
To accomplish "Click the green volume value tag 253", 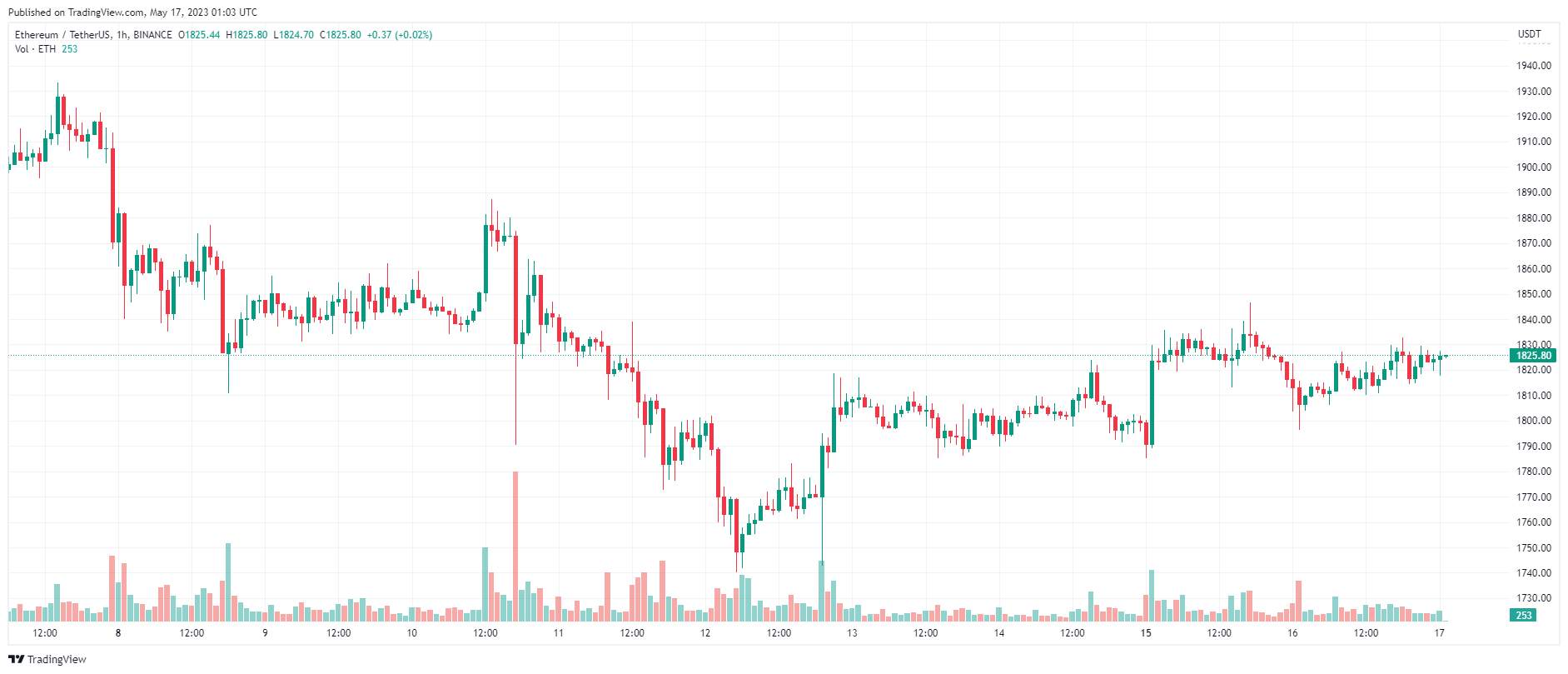I will click(x=1523, y=616).
